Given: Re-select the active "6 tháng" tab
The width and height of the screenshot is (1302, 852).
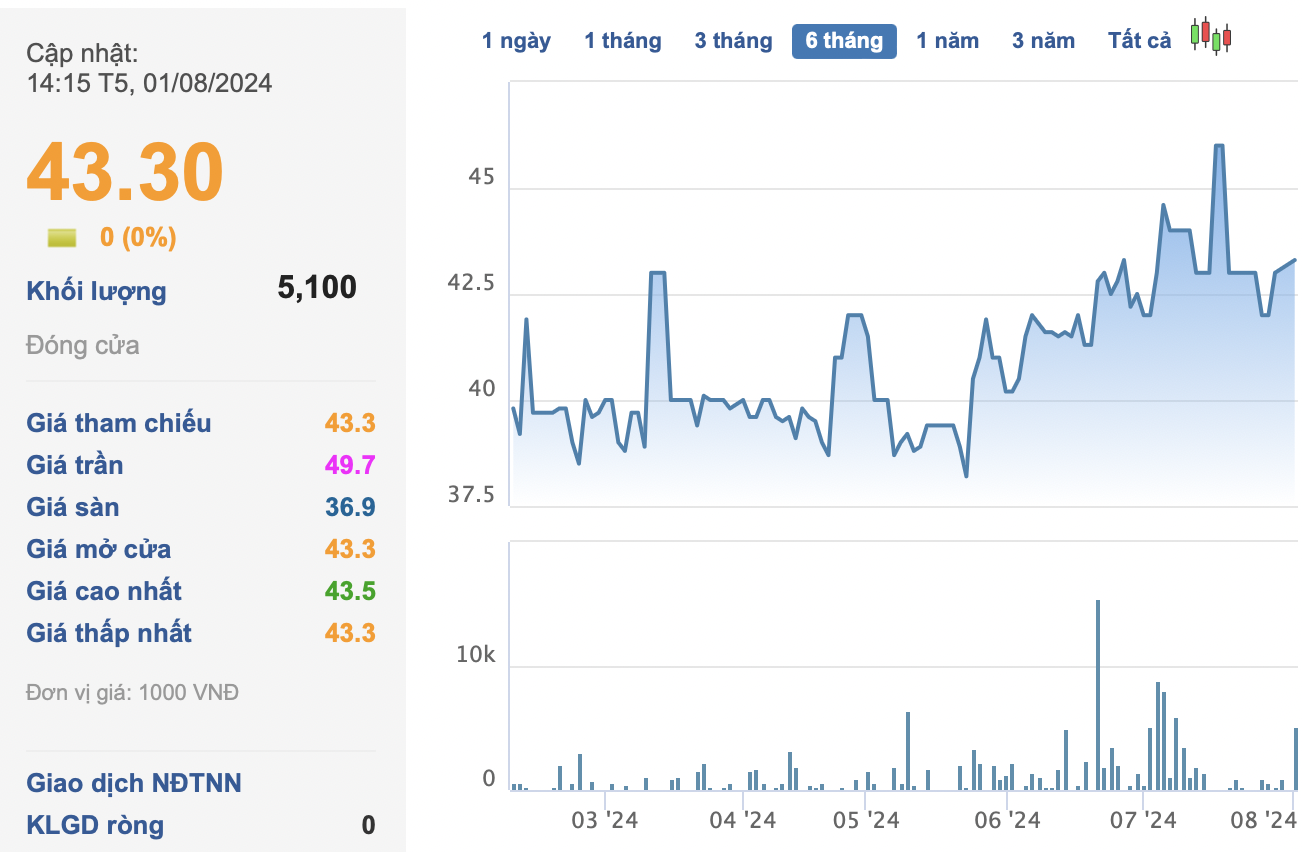Looking at the screenshot, I should (844, 40).
